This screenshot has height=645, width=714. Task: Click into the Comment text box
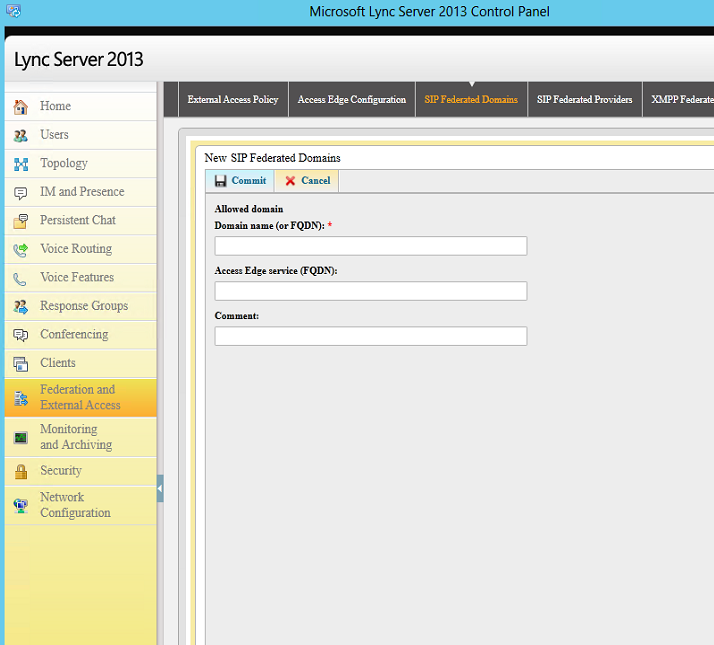[370, 336]
